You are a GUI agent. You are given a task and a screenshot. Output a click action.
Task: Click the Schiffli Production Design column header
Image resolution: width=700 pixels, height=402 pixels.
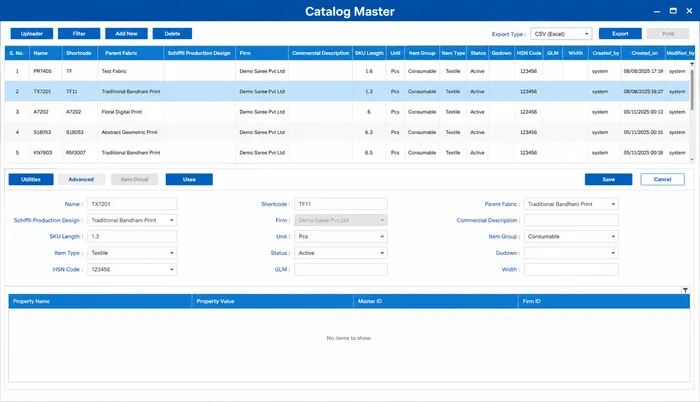tap(200, 53)
